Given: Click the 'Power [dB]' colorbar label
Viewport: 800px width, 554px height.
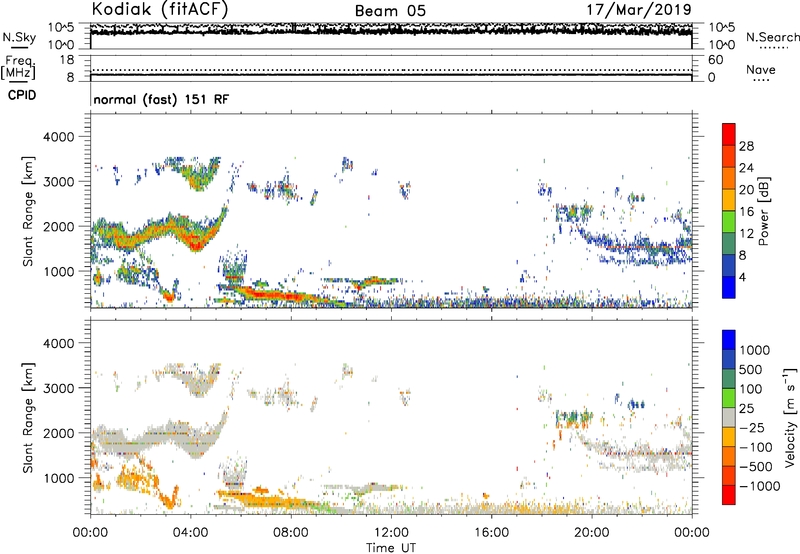Looking at the screenshot, I should (x=764, y=211).
